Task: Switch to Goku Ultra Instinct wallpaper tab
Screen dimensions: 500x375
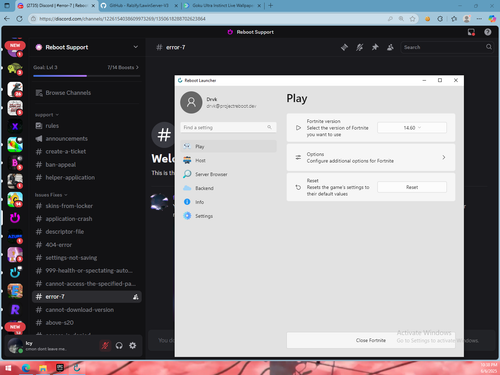Action: 222,6
